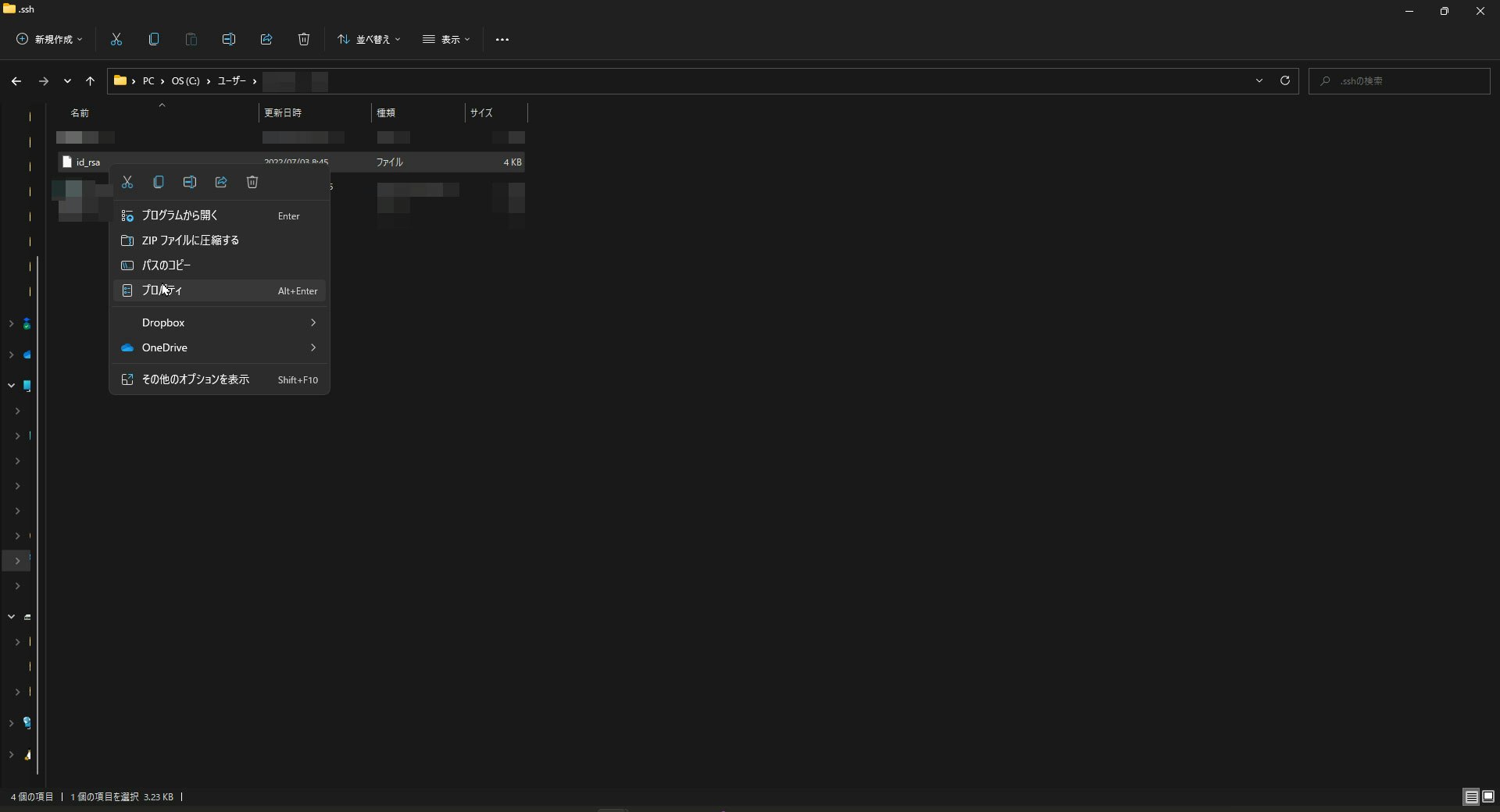Click ユーザー in the breadcrumb path

point(231,80)
